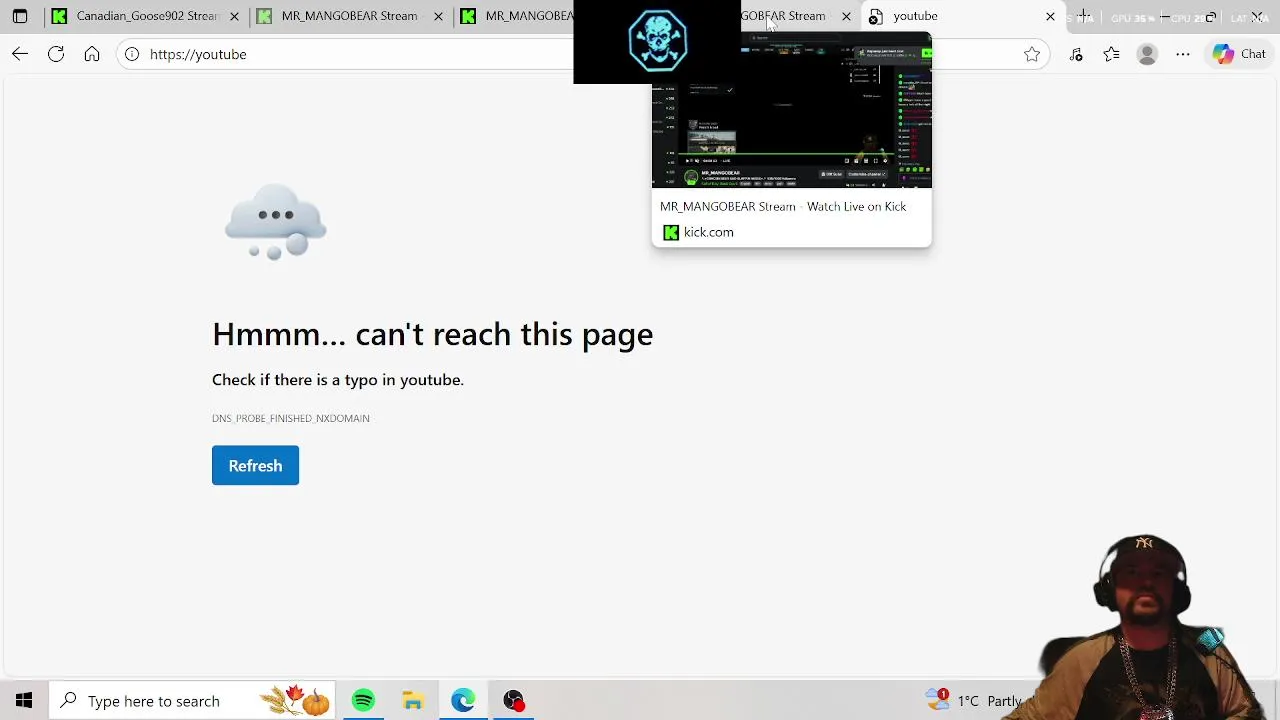1280x720 pixels.
Task: Open Settings and more menu
Action: (x=1183, y=54)
